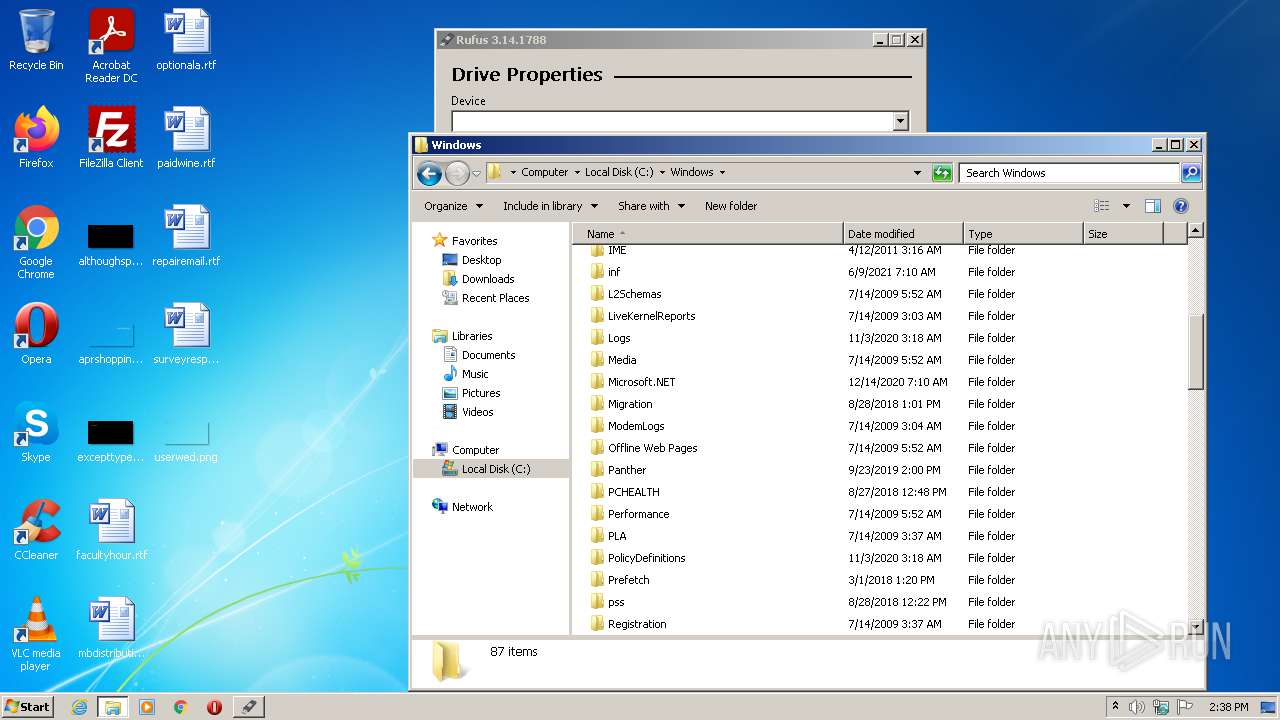Open the Recycle Bin desktop icon
1280x720 pixels.
click(36, 40)
